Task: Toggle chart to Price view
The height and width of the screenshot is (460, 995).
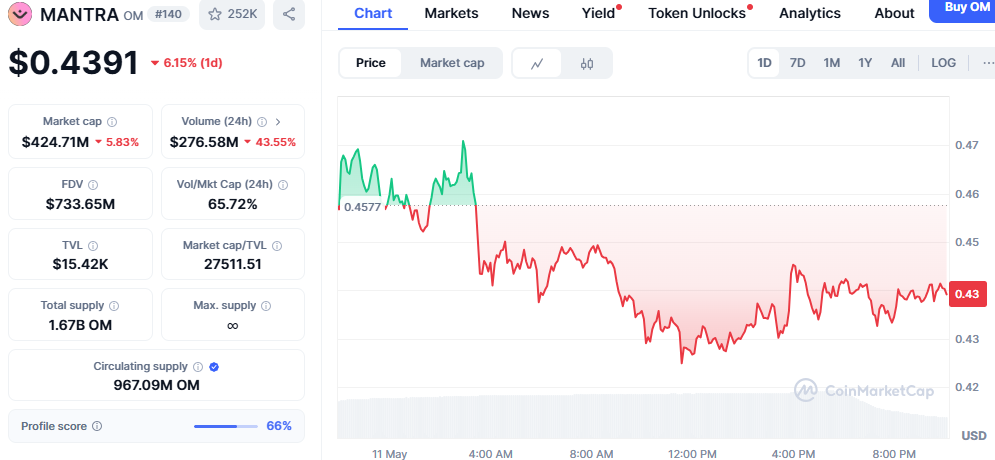Action: 371,63
